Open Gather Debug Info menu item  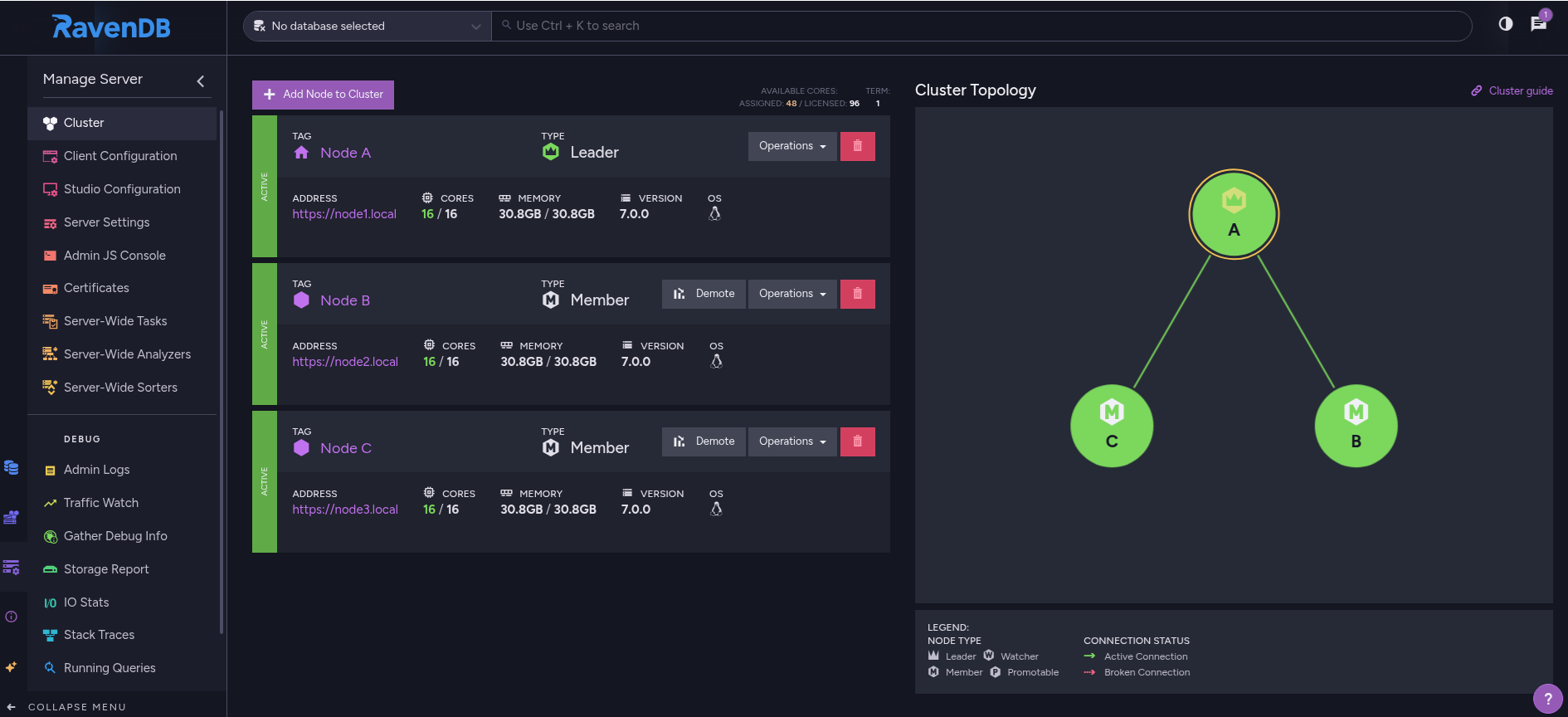tap(122, 536)
